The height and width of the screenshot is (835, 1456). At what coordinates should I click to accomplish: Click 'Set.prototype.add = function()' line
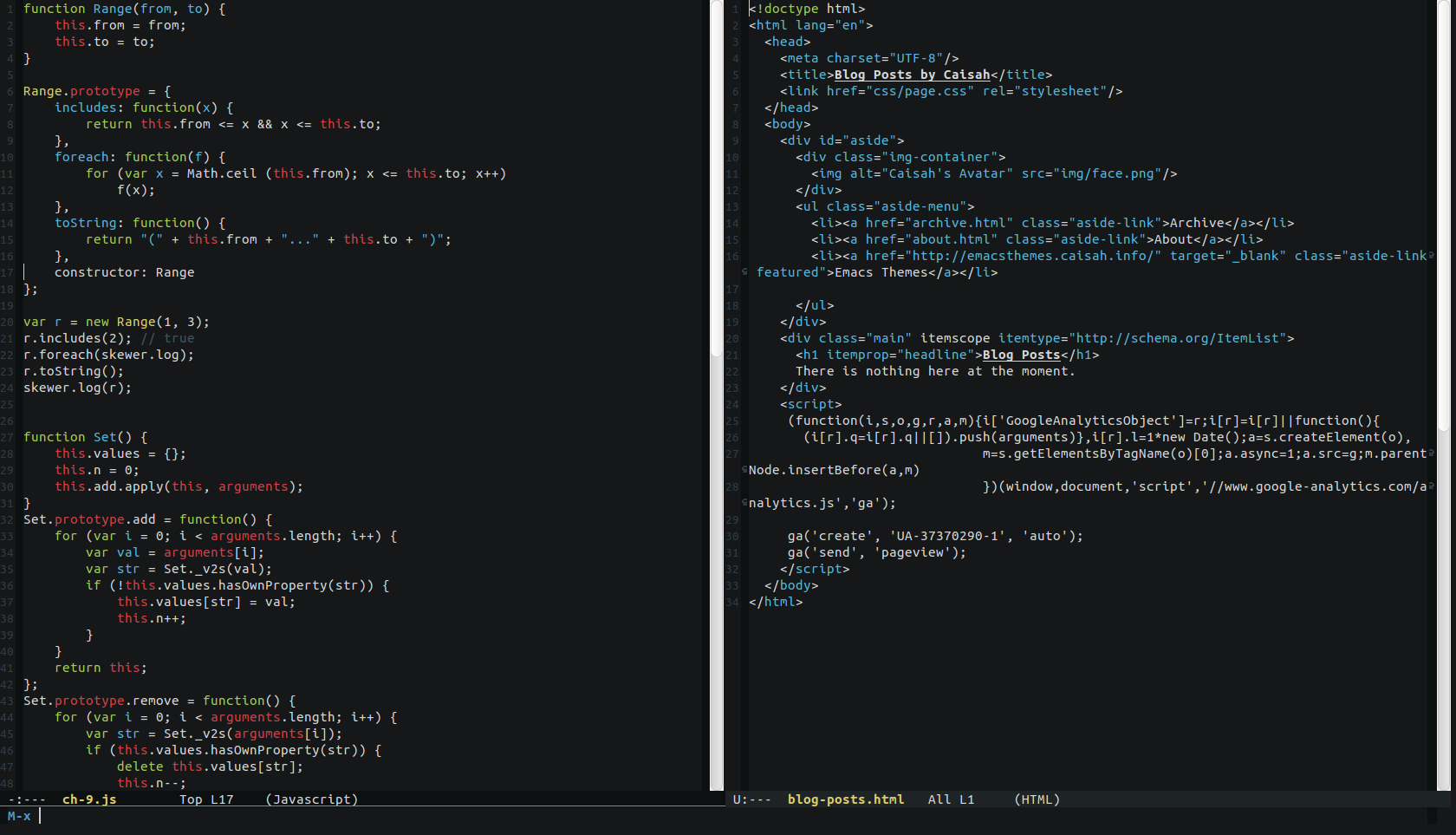point(147,519)
